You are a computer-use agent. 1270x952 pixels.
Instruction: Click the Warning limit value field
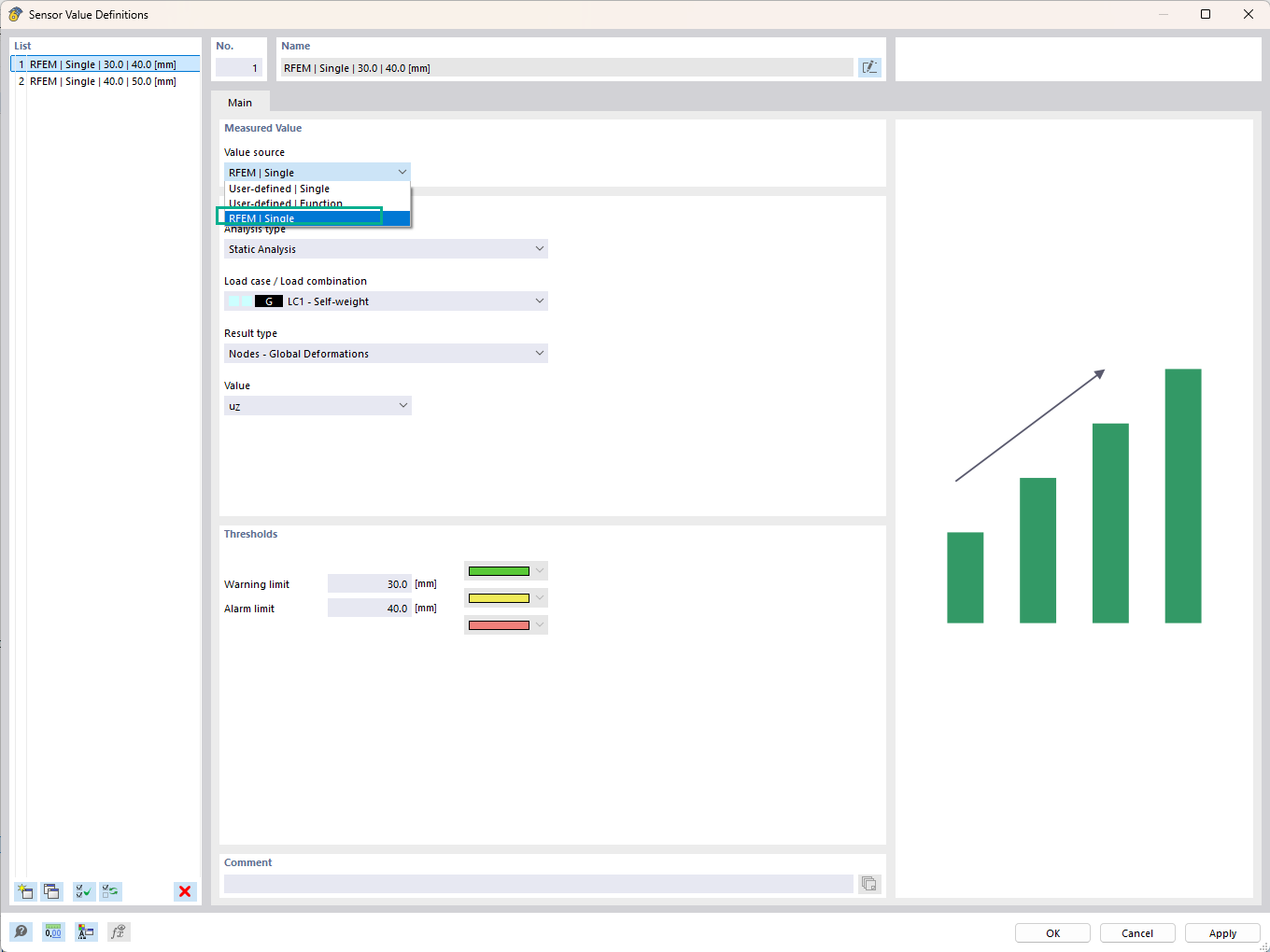click(x=369, y=583)
